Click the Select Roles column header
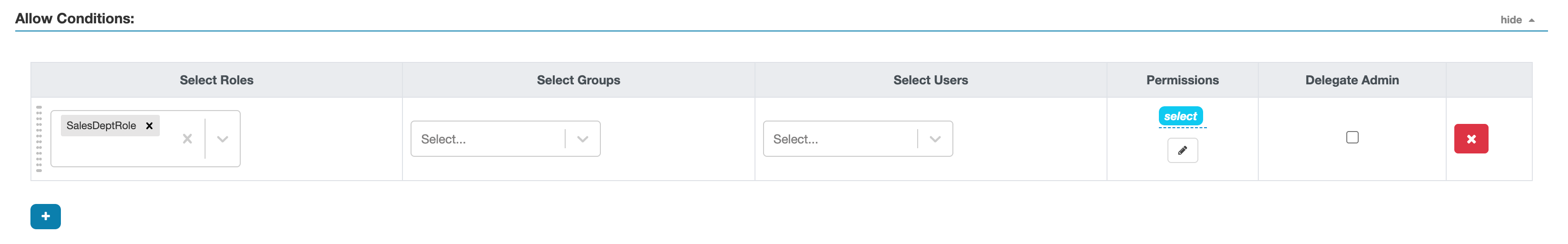Screen dimensions: 1568x244 (217, 80)
